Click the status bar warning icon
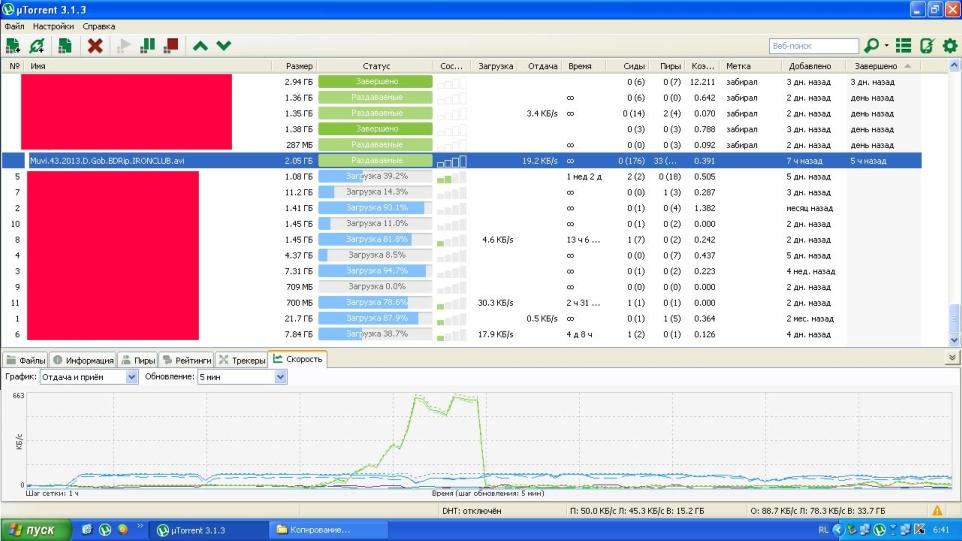962x541 pixels. (x=937, y=510)
